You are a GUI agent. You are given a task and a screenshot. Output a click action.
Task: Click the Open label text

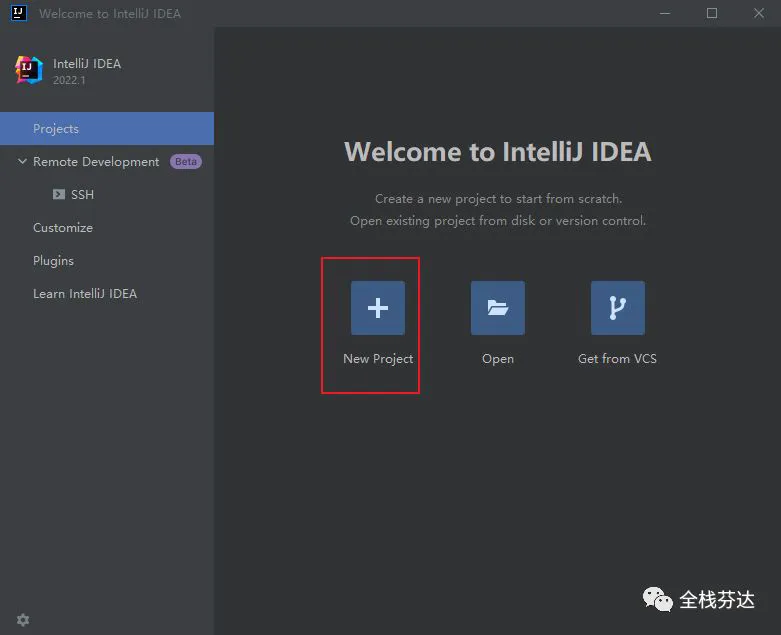[498, 359]
